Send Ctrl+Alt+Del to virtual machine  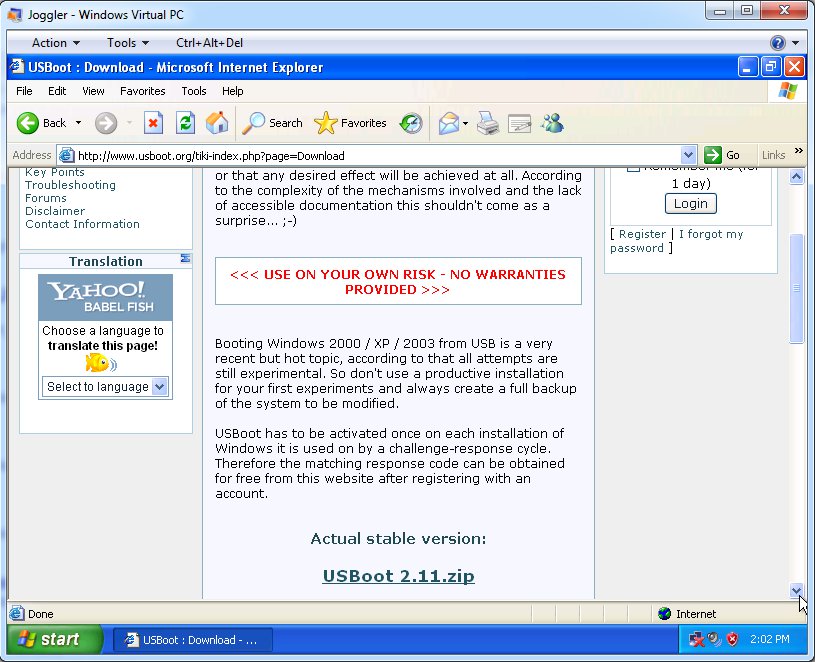(209, 43)
